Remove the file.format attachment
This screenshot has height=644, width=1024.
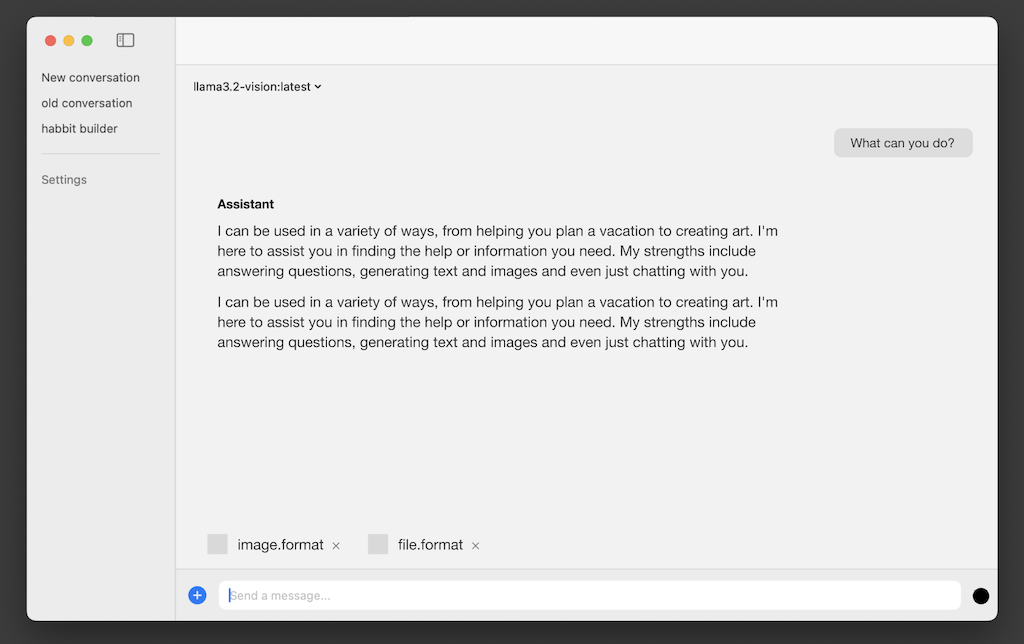click(x=476, y=546)
